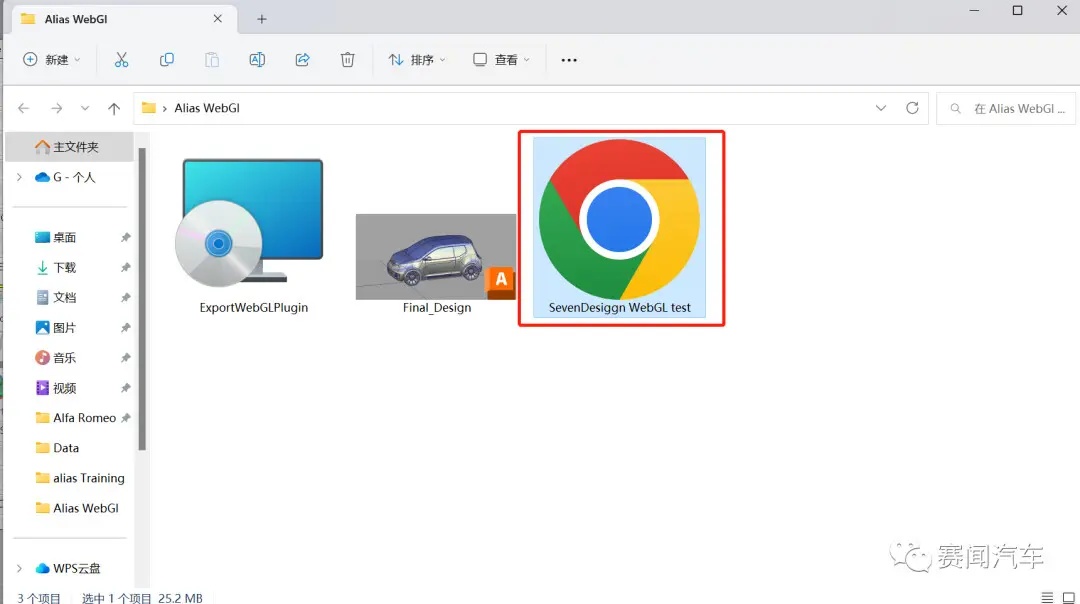
Task: Maximize the File Explorer window
Action: 1017,11
